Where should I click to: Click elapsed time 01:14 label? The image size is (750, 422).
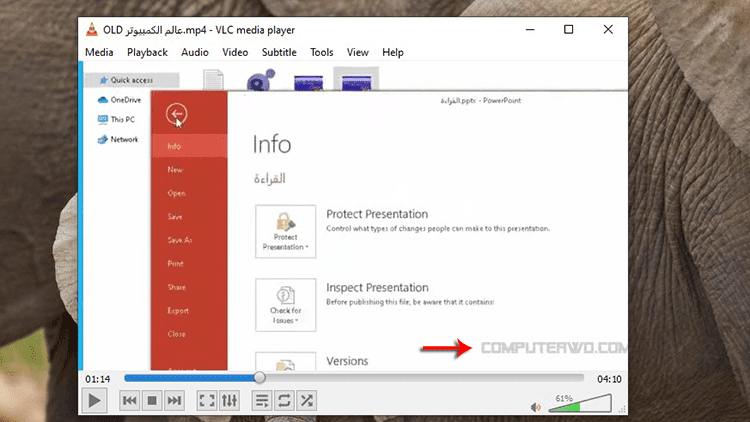(x=98, y=379)
